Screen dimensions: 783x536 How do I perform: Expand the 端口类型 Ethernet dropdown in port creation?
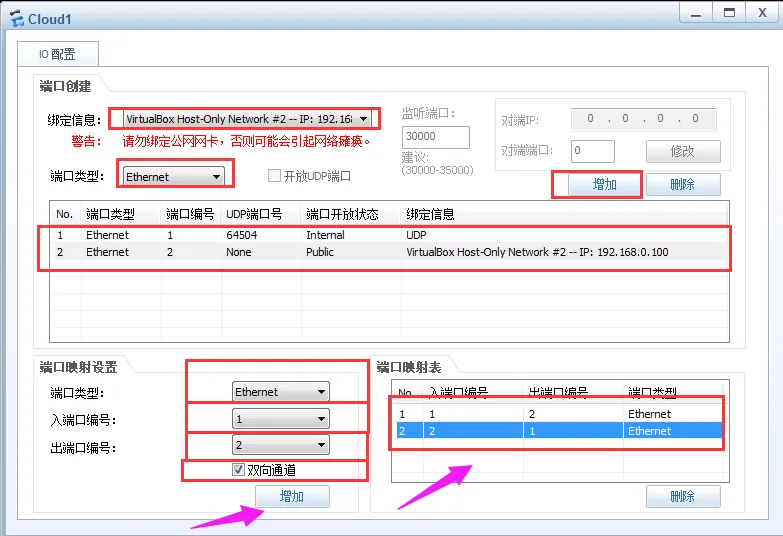click(215, 177)
